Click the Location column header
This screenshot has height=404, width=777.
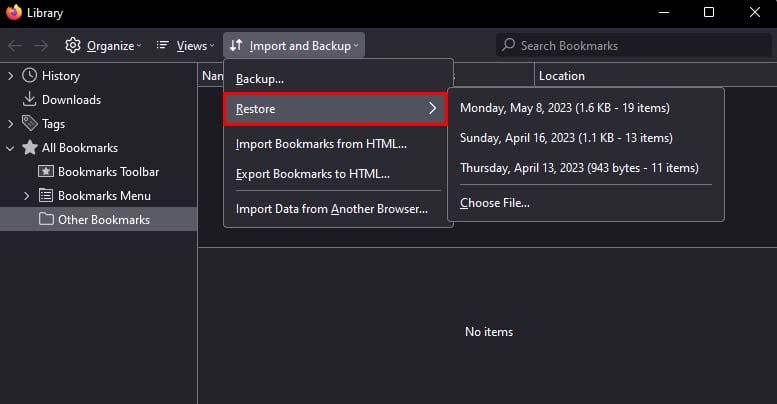pos(562,76)
